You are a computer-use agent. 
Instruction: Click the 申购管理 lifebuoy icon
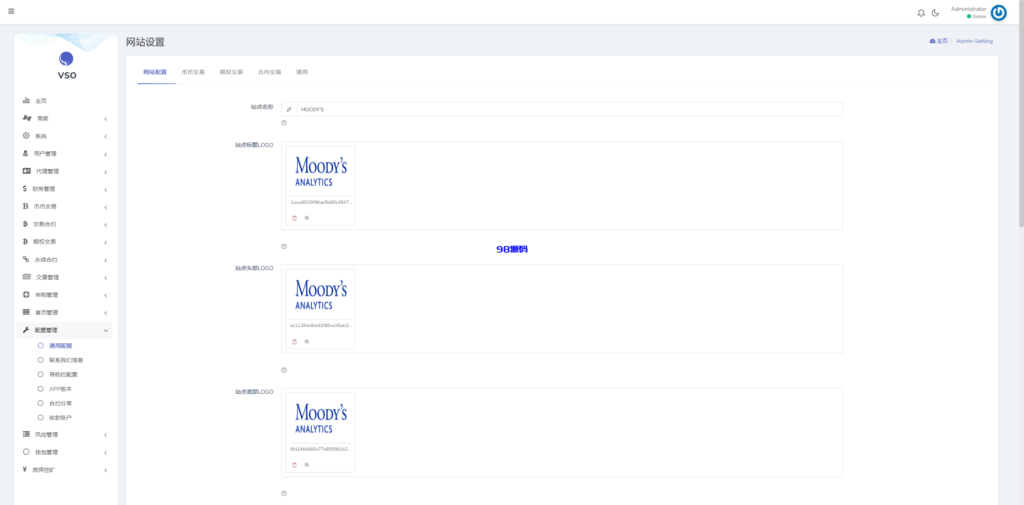coord(26,295)
